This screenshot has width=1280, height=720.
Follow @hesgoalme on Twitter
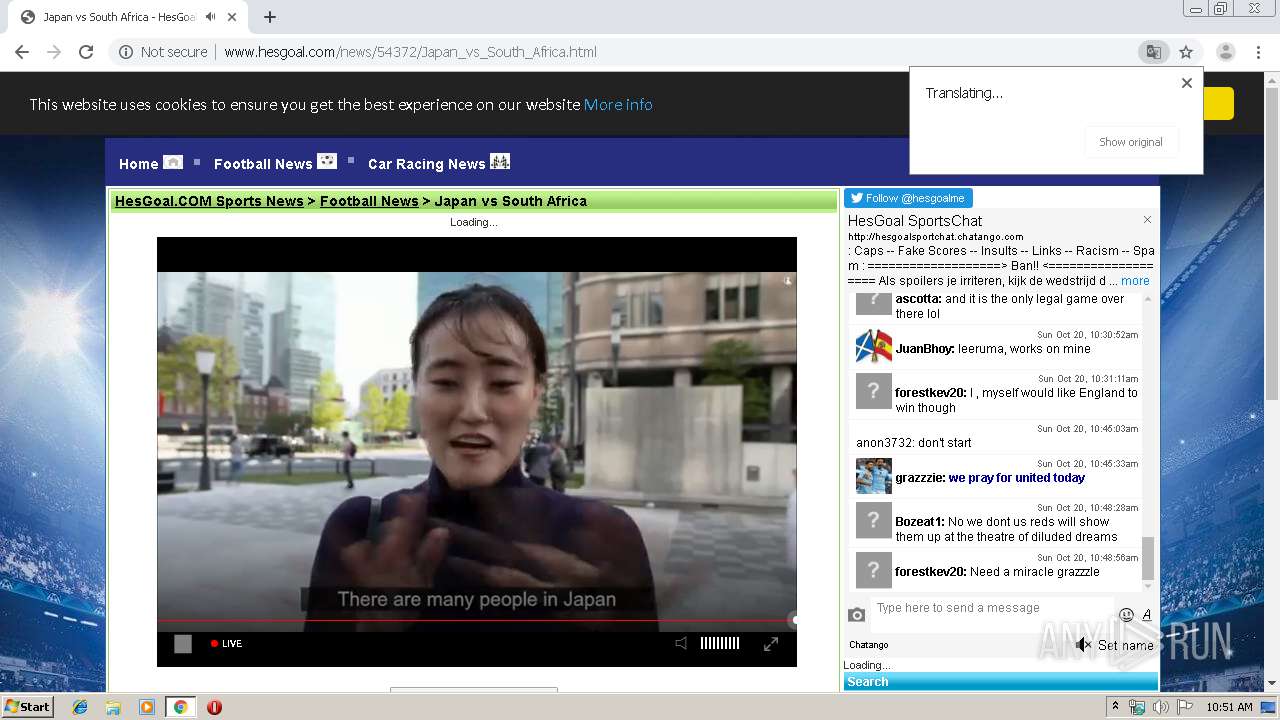(x=908, y=198)
